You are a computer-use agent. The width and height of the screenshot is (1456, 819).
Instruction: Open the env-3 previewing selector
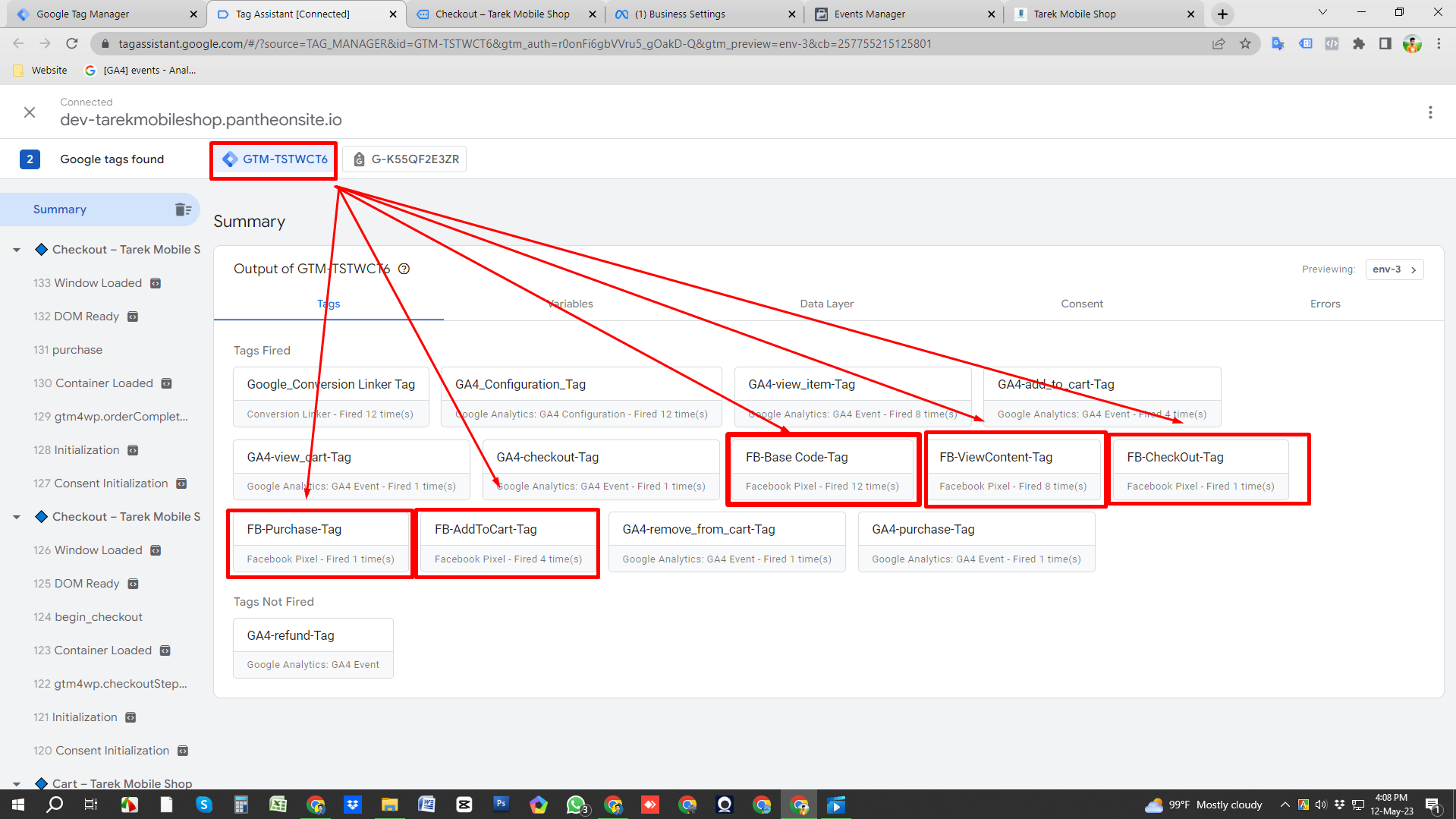(x=1395, y=269)
